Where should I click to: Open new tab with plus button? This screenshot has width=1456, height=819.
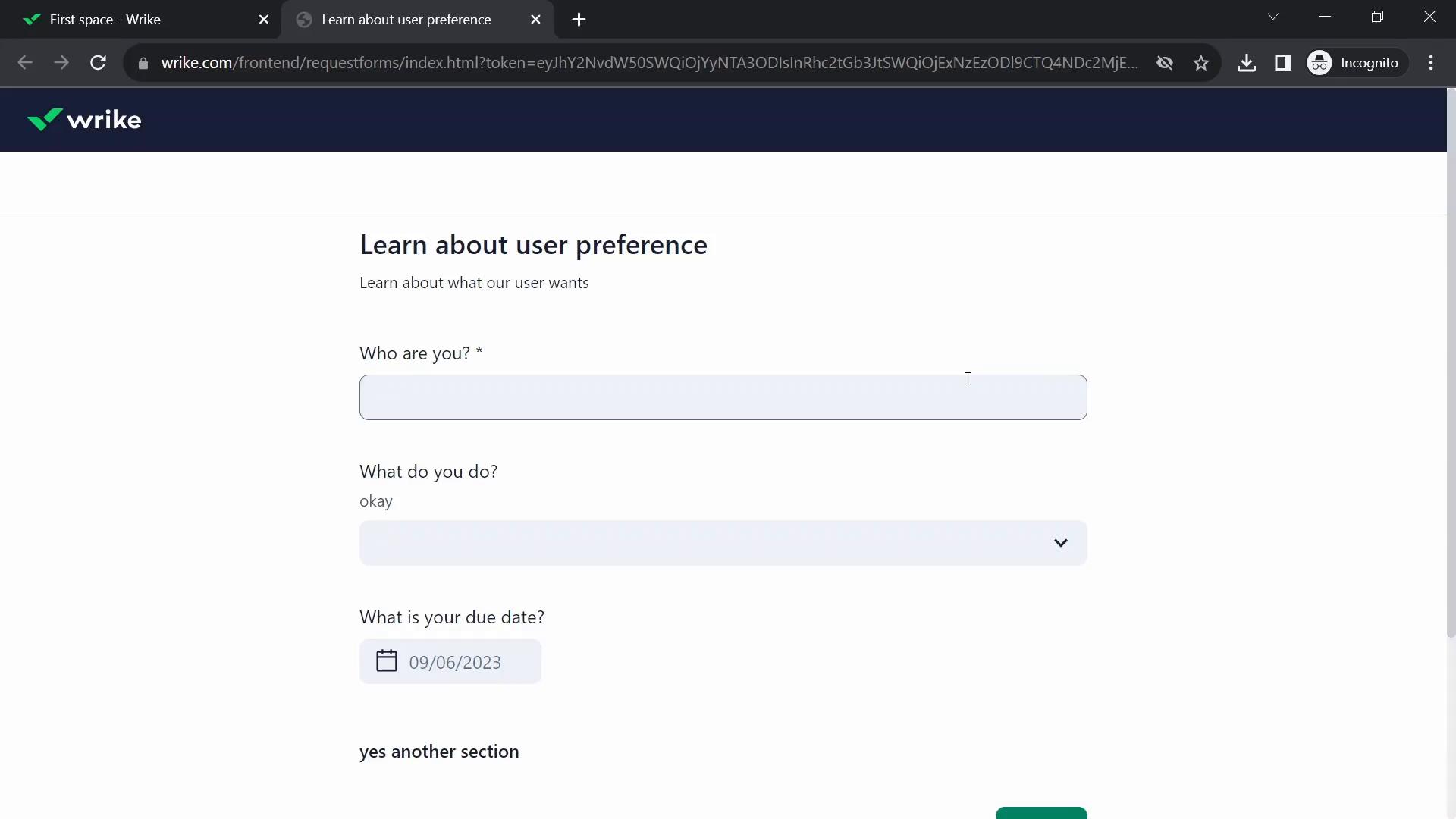[x=581, y=20]
